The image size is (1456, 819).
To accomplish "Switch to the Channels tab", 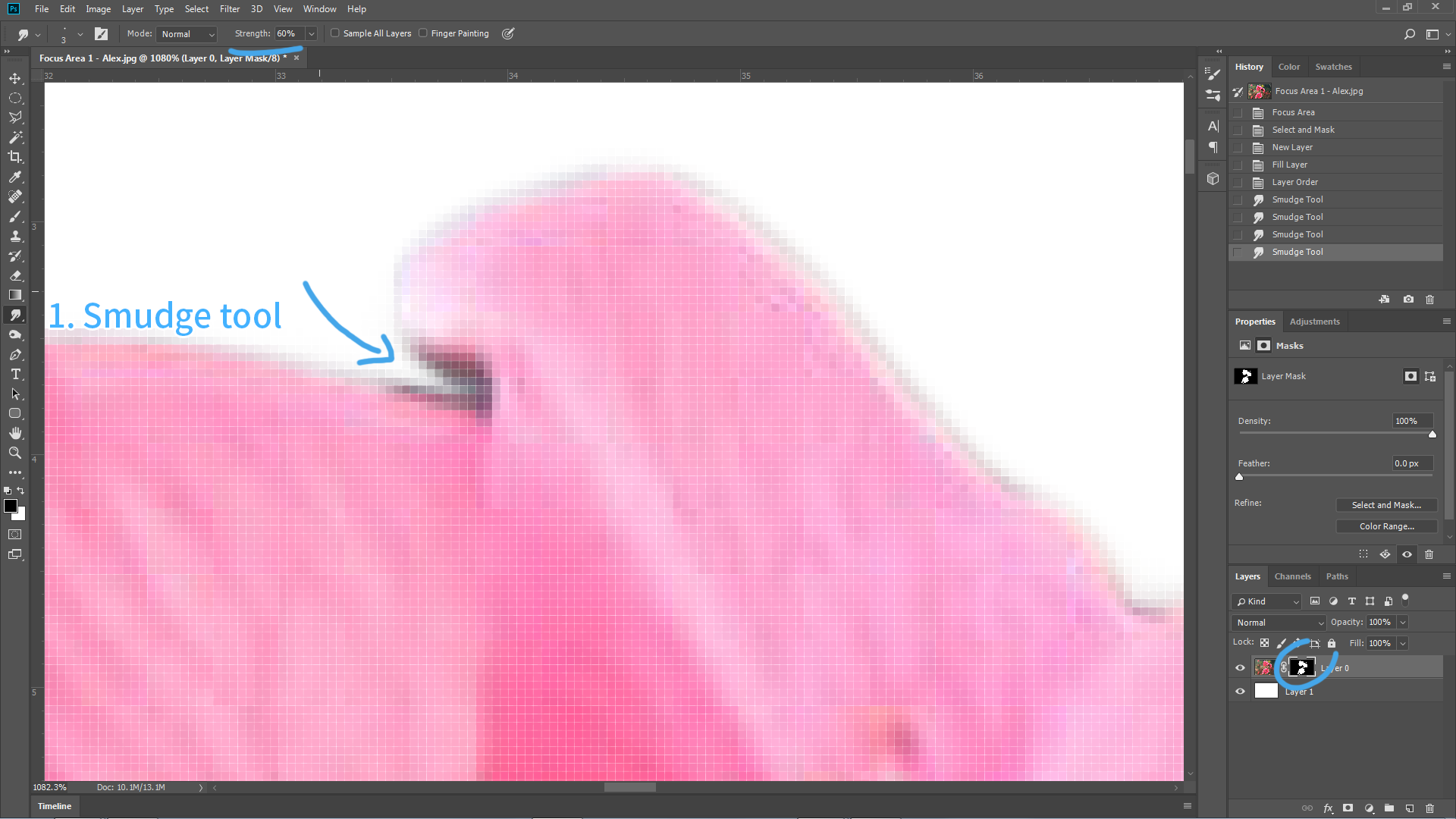I will pos(1292,576).
